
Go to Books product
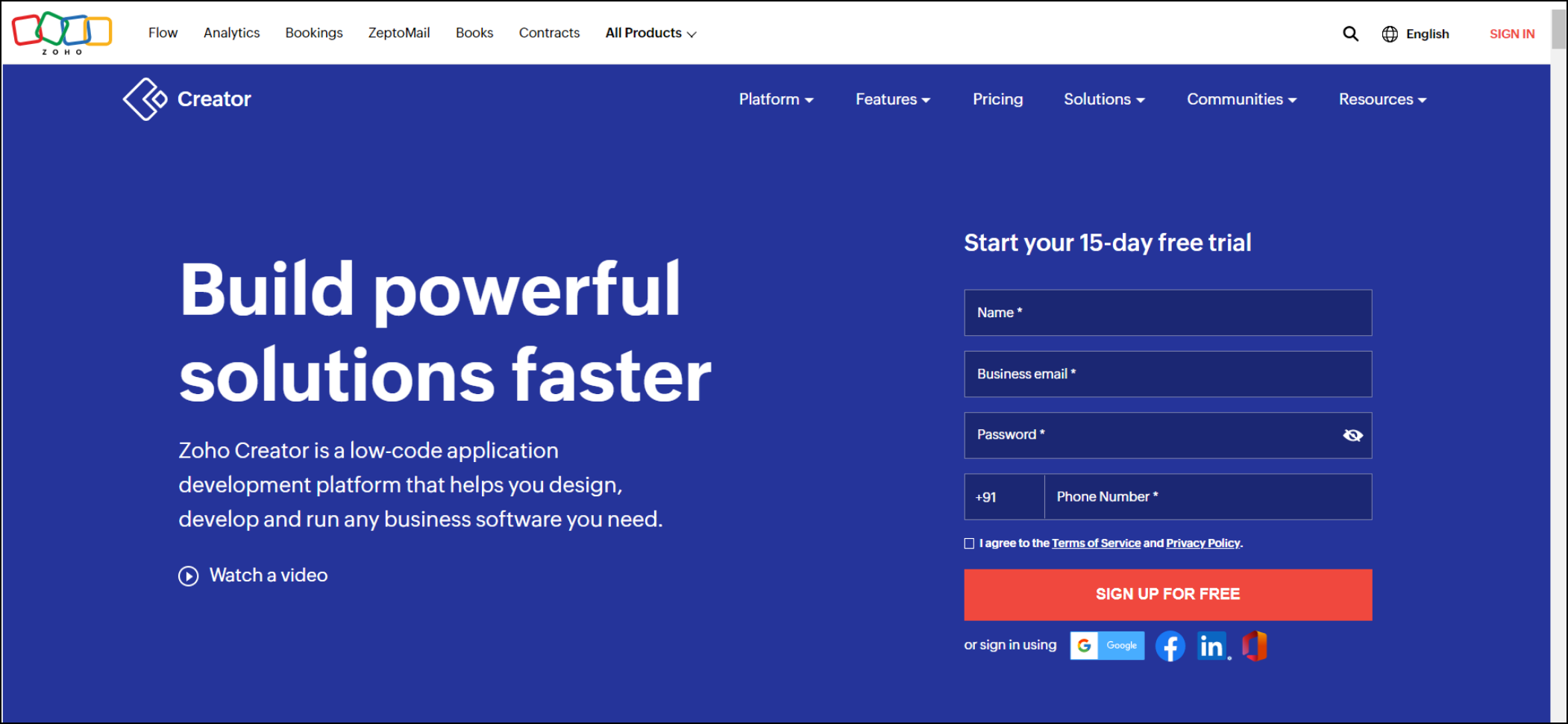474,33
